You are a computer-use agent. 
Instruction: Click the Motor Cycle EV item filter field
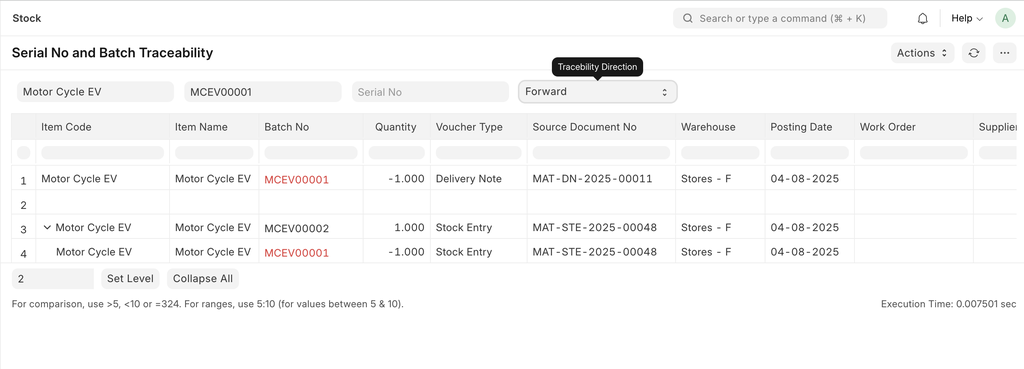[x=95, y=92]
